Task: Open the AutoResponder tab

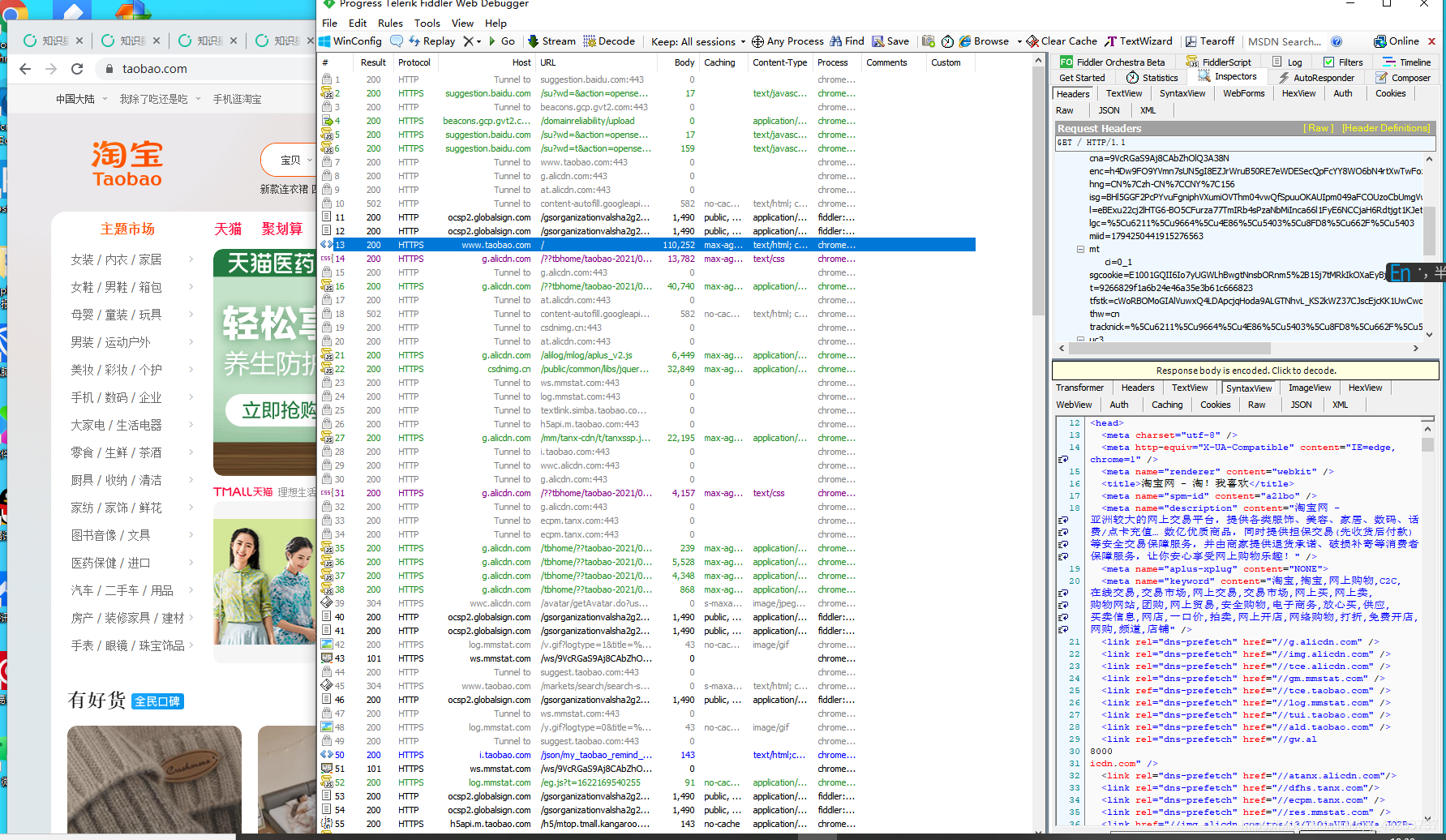Action: coord(1316,78)
